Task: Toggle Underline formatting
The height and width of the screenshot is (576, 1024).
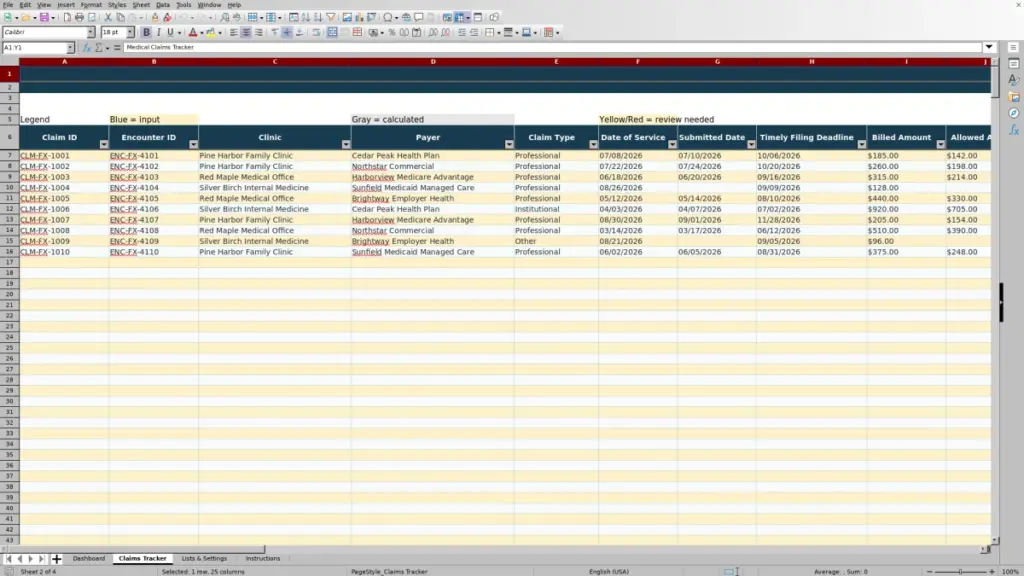Action: (x=170, y=32)
